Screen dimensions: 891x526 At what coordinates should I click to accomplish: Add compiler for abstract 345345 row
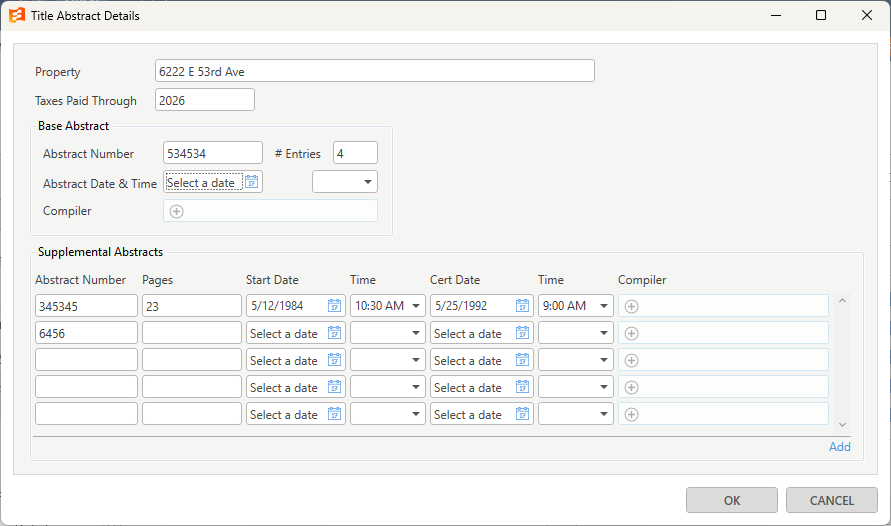(631, 306)
